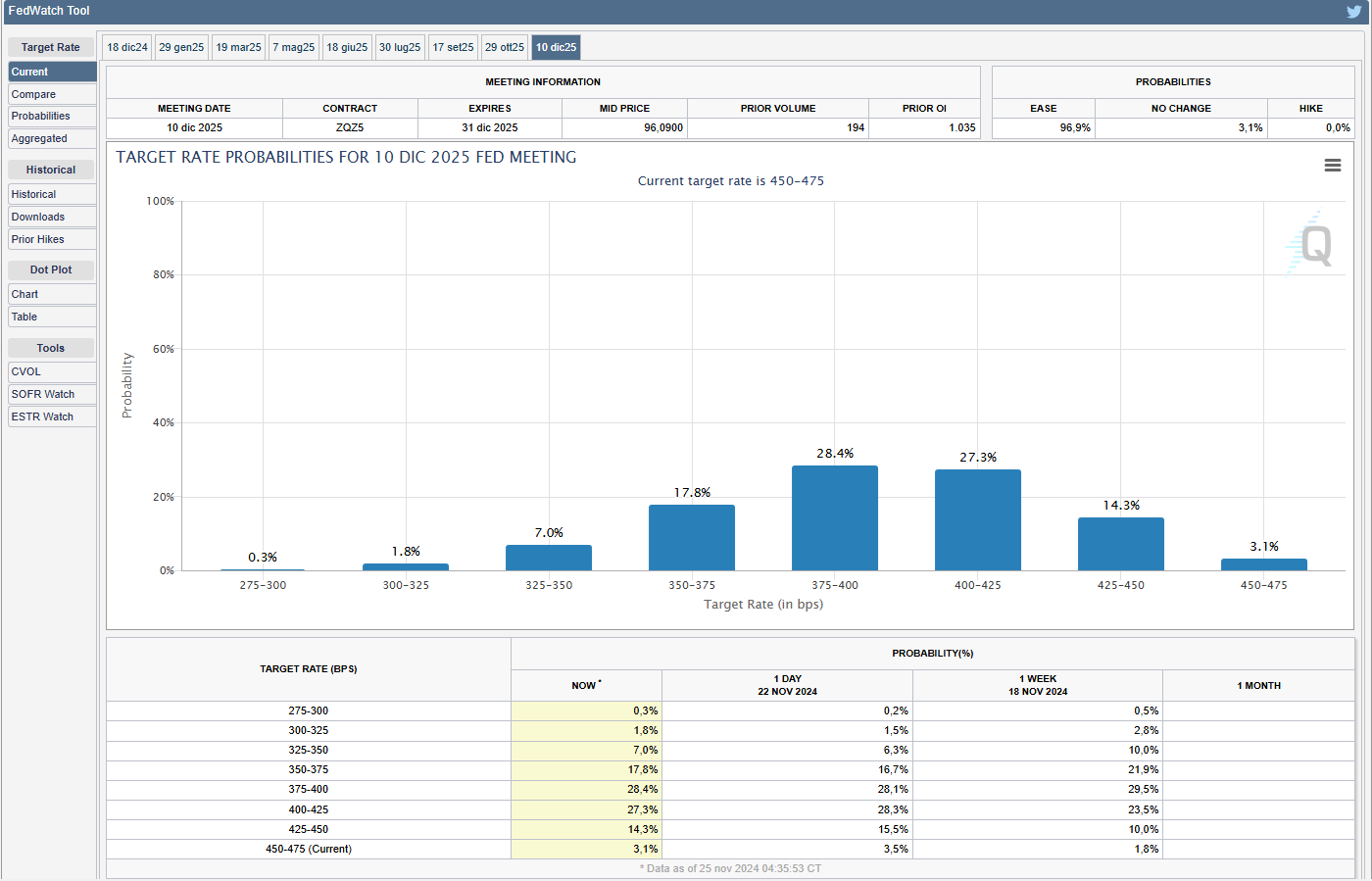Screen dimensions: 1372x881
Task: Switch to the 29 gen25 meeting tab
Action: coord(181,47)
